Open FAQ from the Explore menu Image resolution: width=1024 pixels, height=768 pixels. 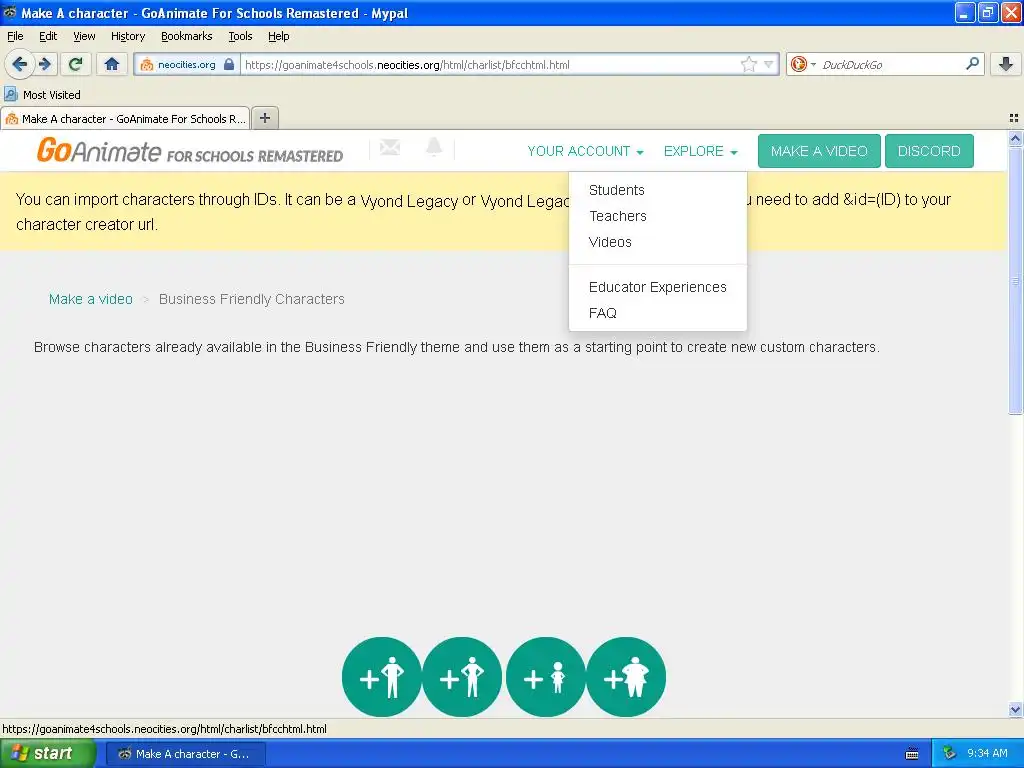[602, 313]
